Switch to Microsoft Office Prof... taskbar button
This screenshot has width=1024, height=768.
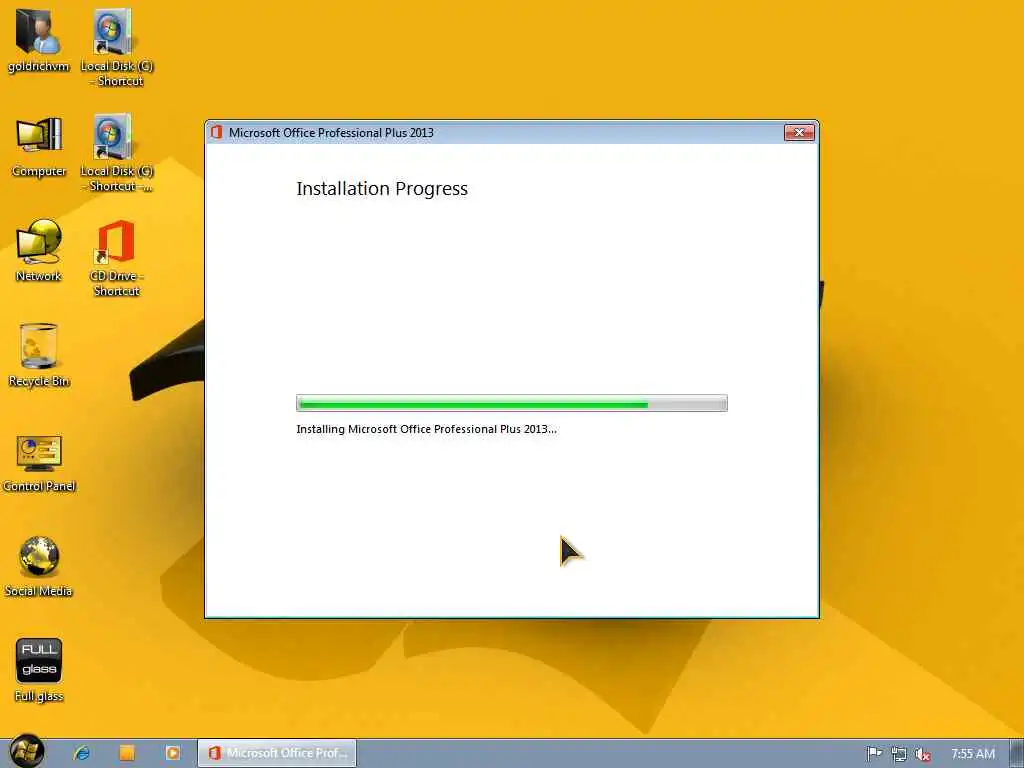pos(277,753)
